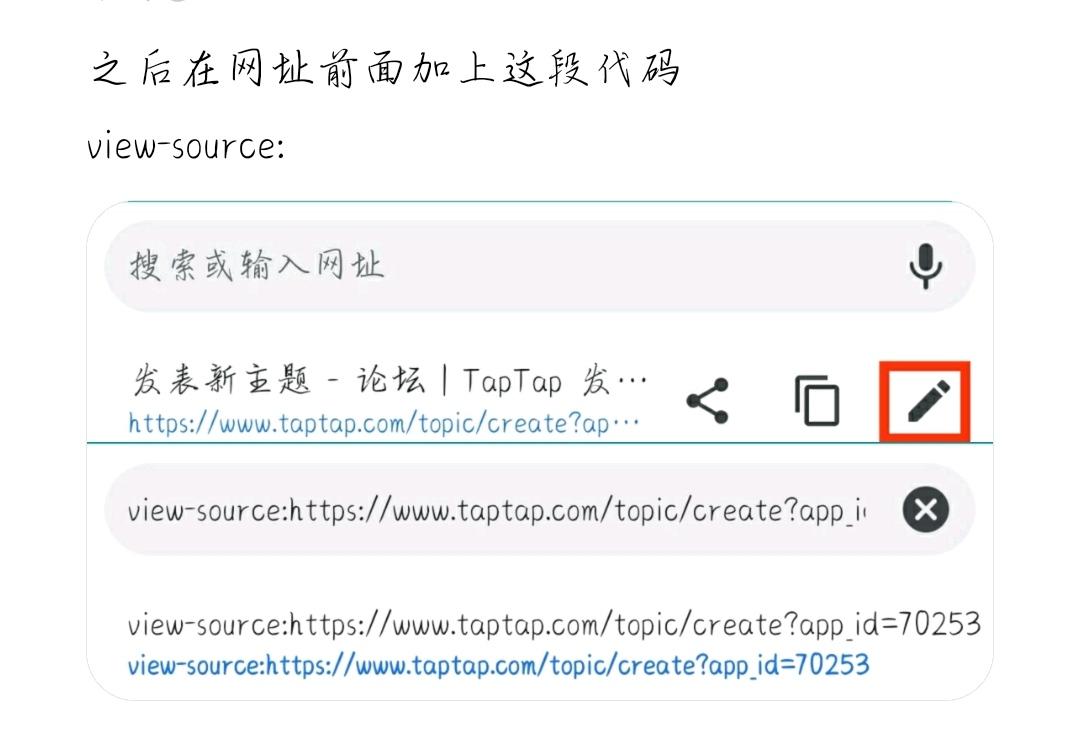Tap the ellipsis ending the page title
Screen dimensions: 1080x737
click(632, 380)
